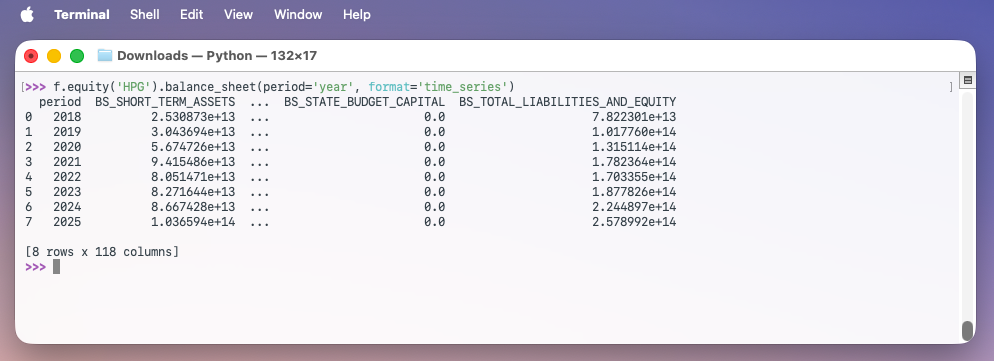Click 'HPG' ticker string in the command
Image resolution: width=994 pixels, height=361 pixels.
point(134,86)
